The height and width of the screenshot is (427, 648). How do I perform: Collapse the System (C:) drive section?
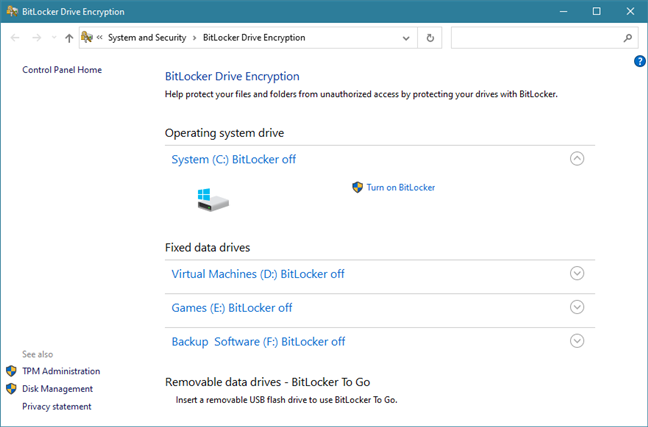(577, 159)
